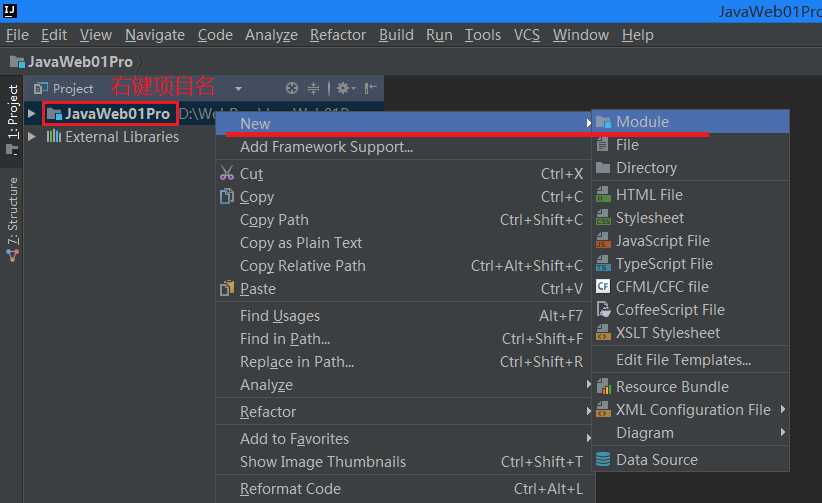Viewport: 822px width, 503px height.
Task: Click the Copy icon in context menu
Action: pyautogui.click(x=226, y=196)
